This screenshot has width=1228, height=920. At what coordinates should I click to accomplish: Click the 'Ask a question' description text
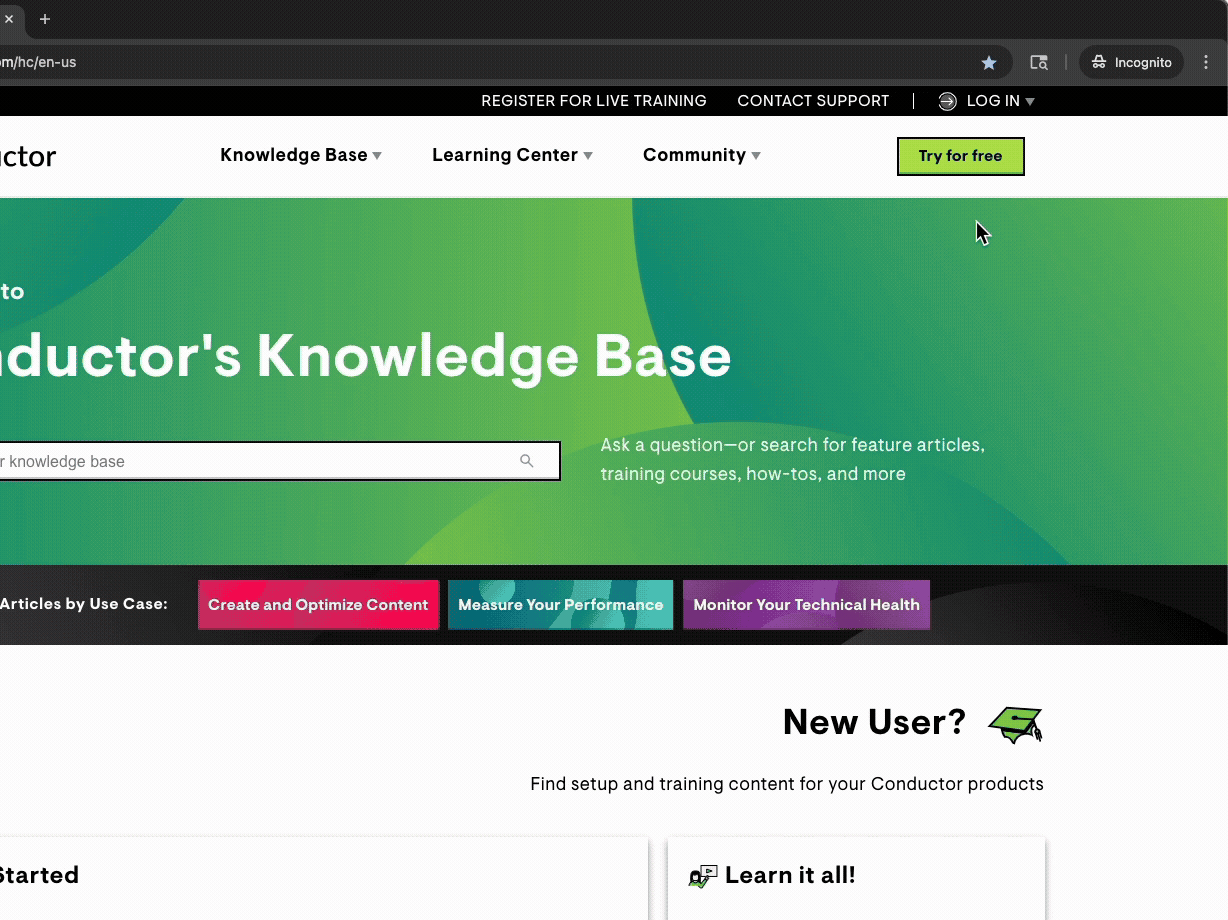point(793,459)
